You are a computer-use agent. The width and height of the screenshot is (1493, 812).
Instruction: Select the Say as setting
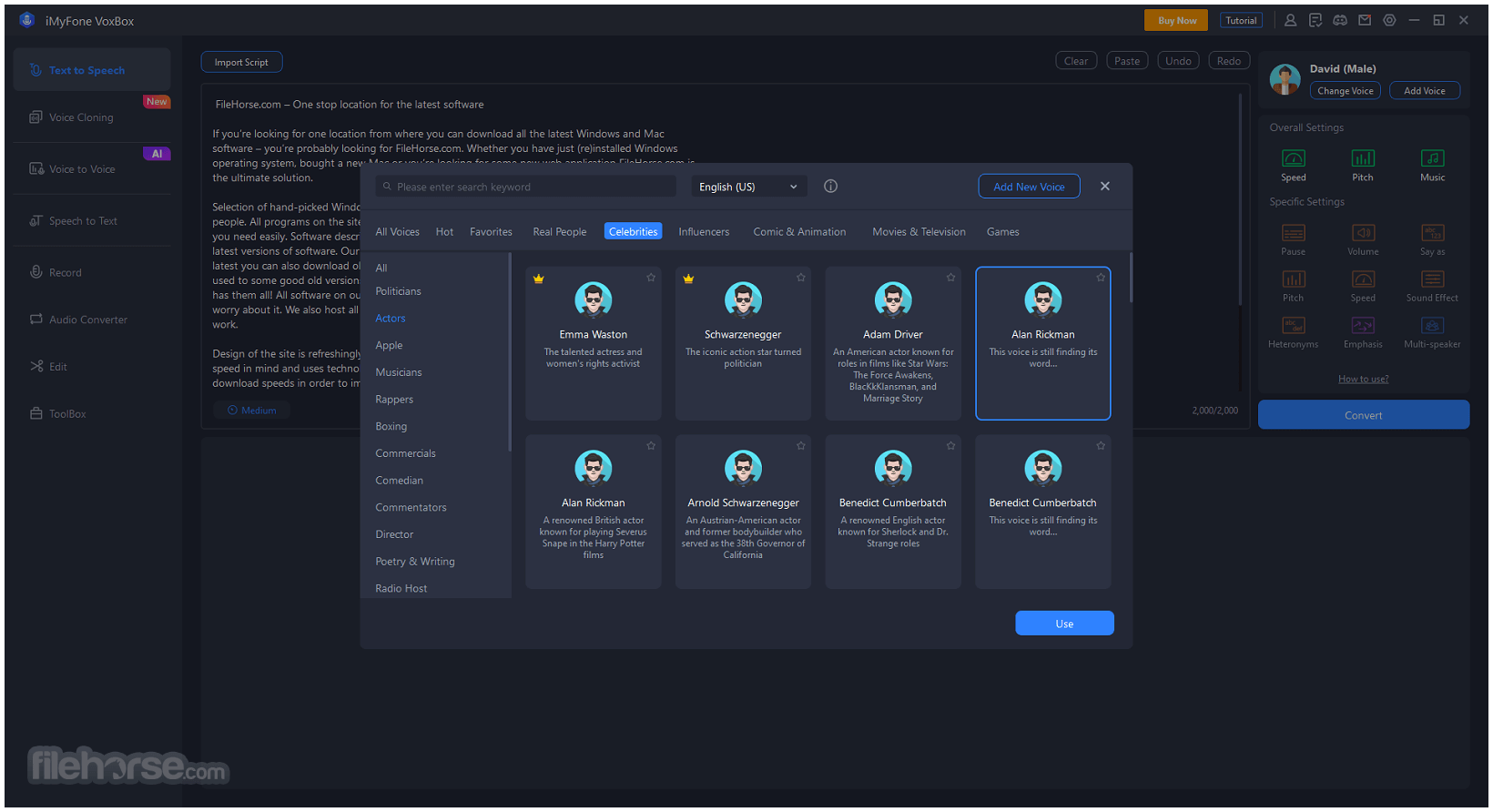(x=1432, y=239)
